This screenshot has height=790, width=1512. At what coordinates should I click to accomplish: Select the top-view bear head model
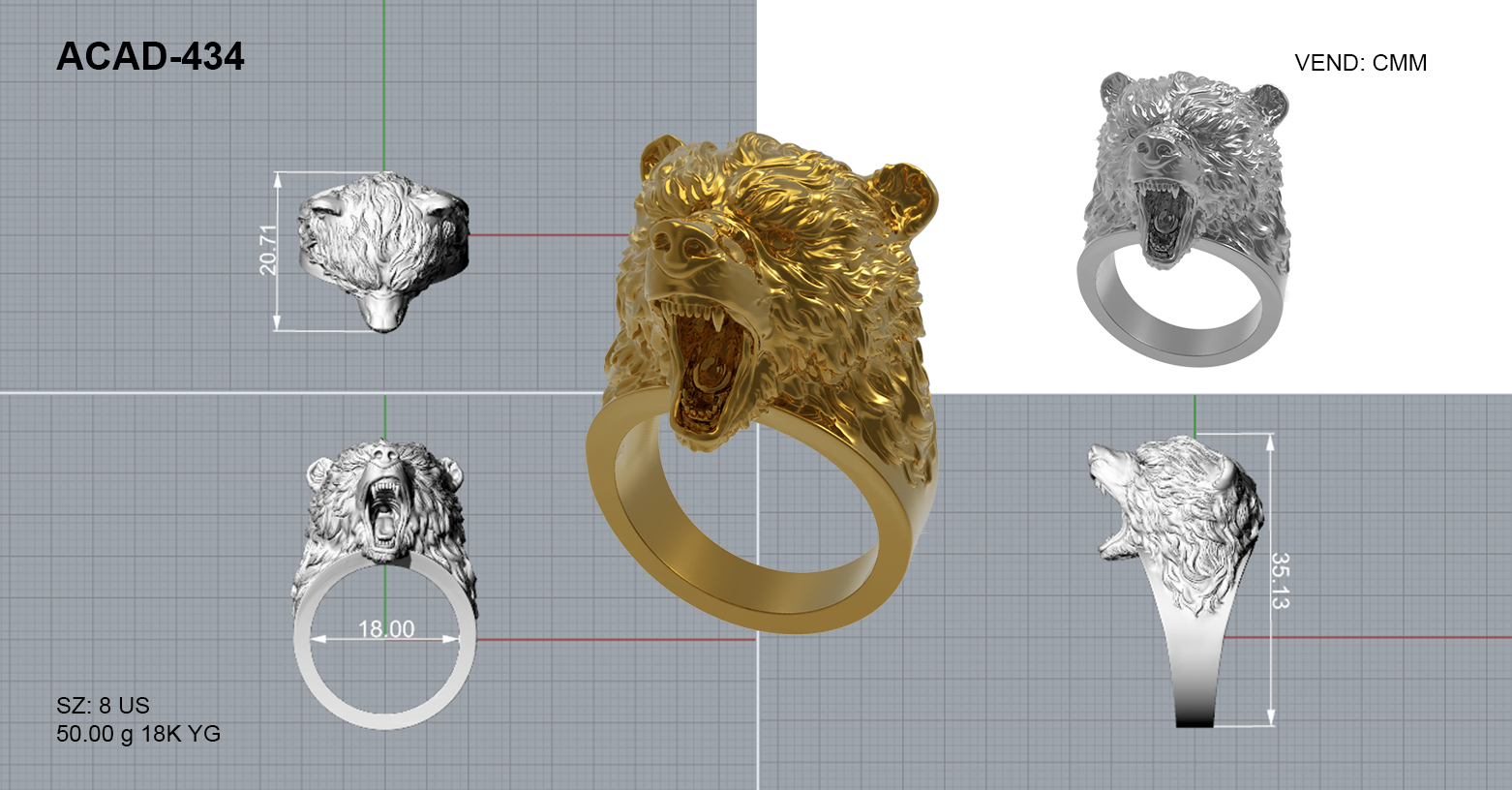(x=382, y=252)
